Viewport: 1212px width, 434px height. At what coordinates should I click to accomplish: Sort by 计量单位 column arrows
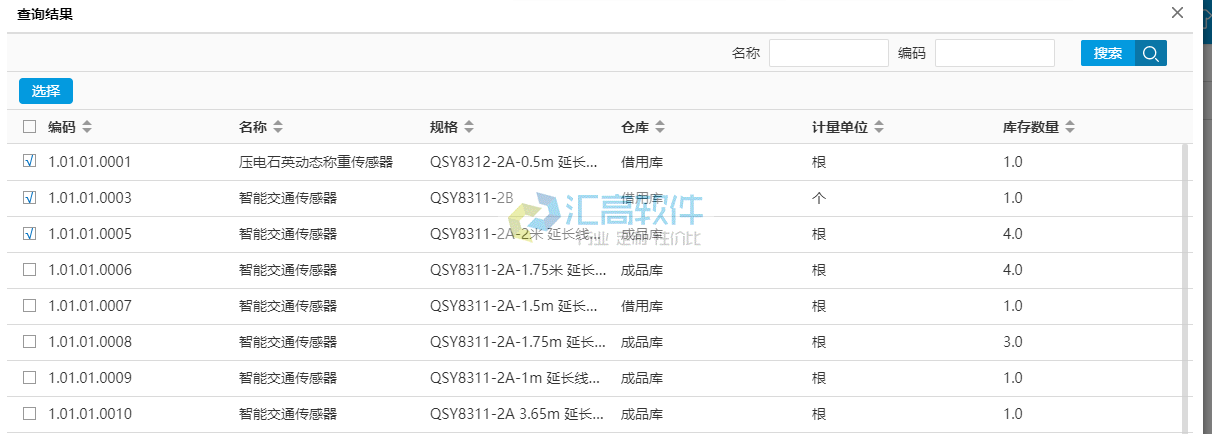click(x=879, y=127)
